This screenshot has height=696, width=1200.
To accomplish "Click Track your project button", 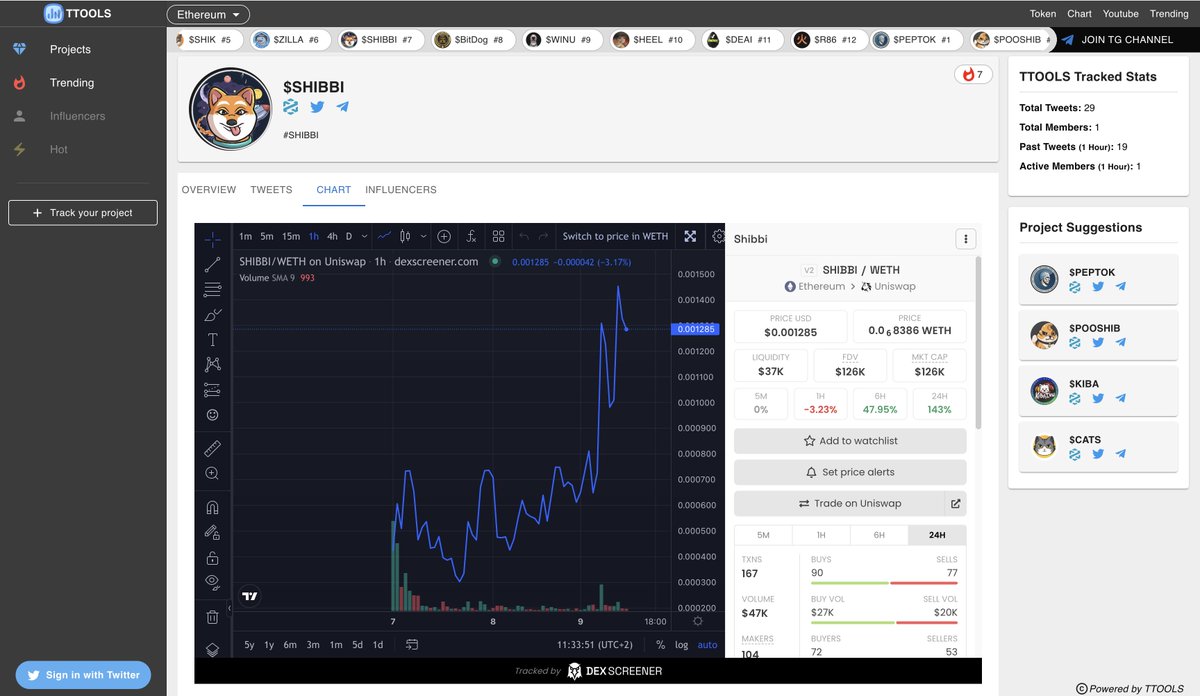I will click(x=83, y=213).
